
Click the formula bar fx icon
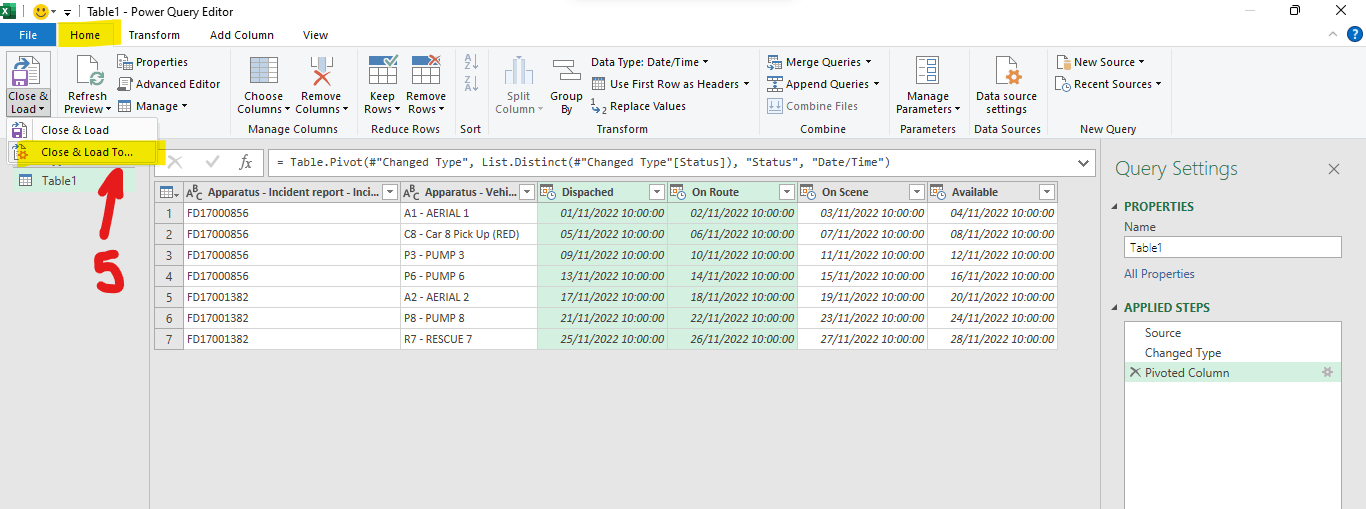245,162
